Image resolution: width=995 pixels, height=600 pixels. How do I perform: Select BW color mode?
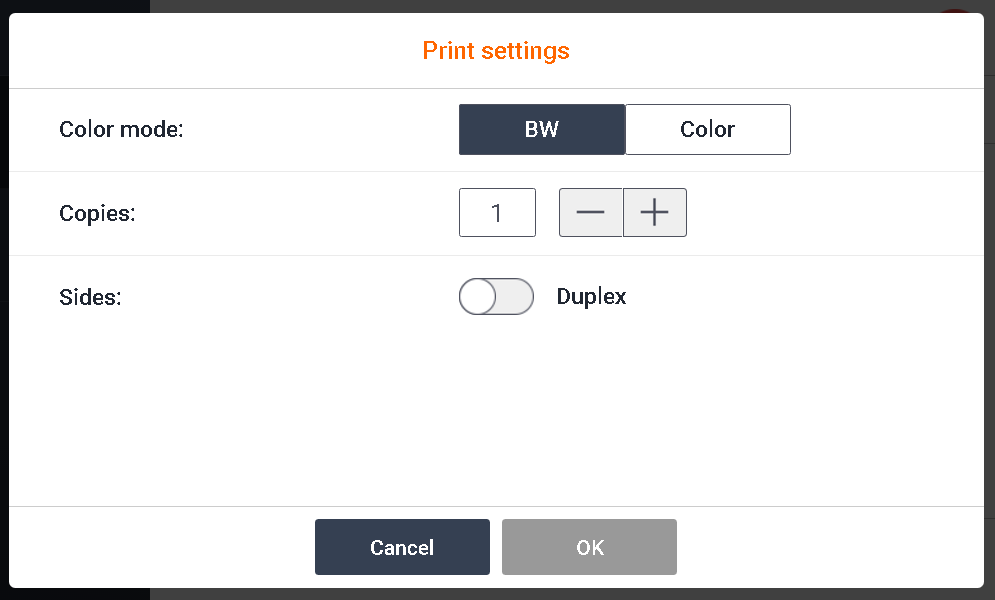tap(541, 130)
